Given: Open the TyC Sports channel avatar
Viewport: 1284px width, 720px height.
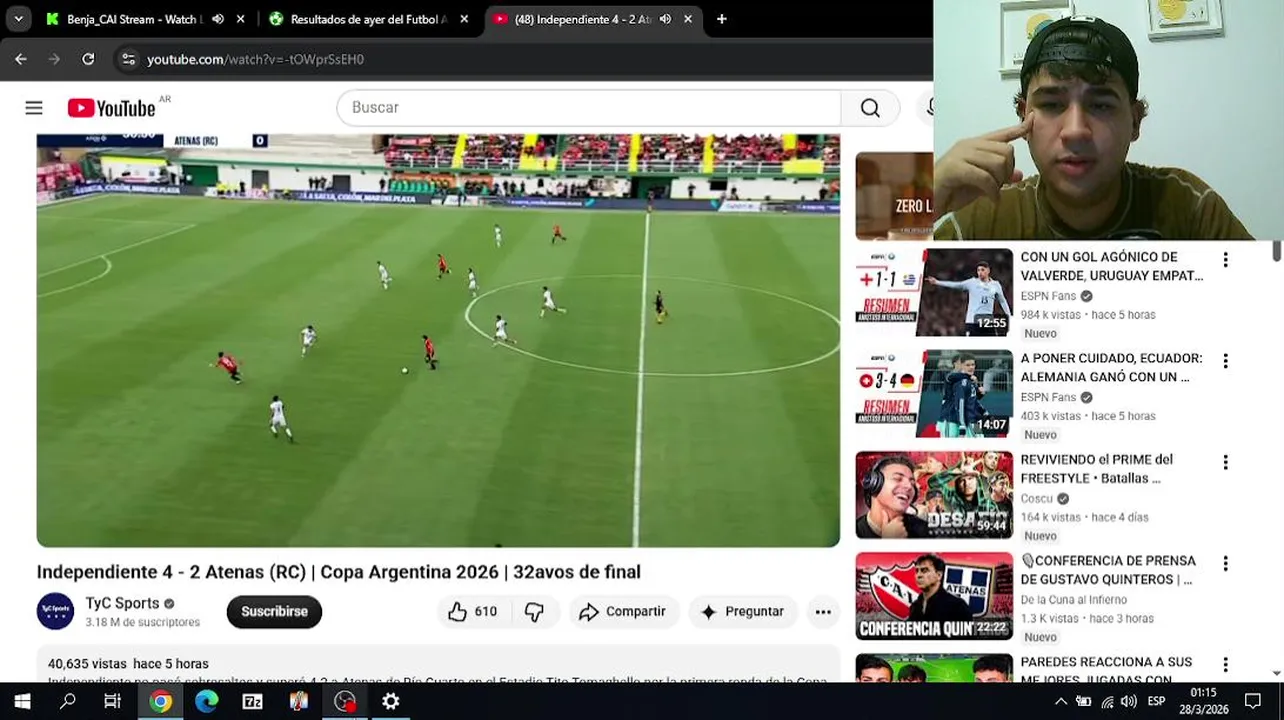Looking at the screenshot, I should (x=55, y=611).
